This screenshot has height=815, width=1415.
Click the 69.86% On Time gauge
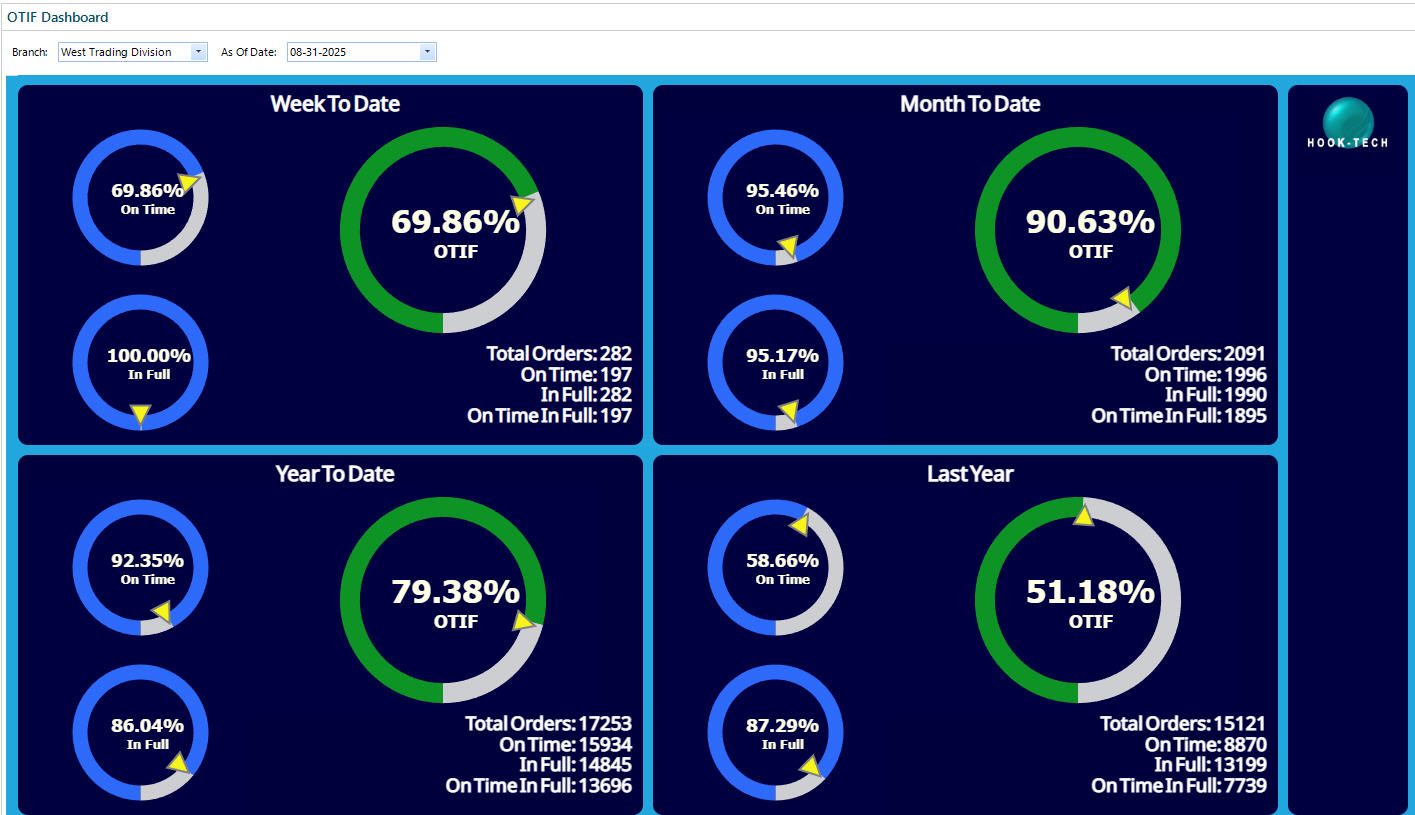pos(141,197)
